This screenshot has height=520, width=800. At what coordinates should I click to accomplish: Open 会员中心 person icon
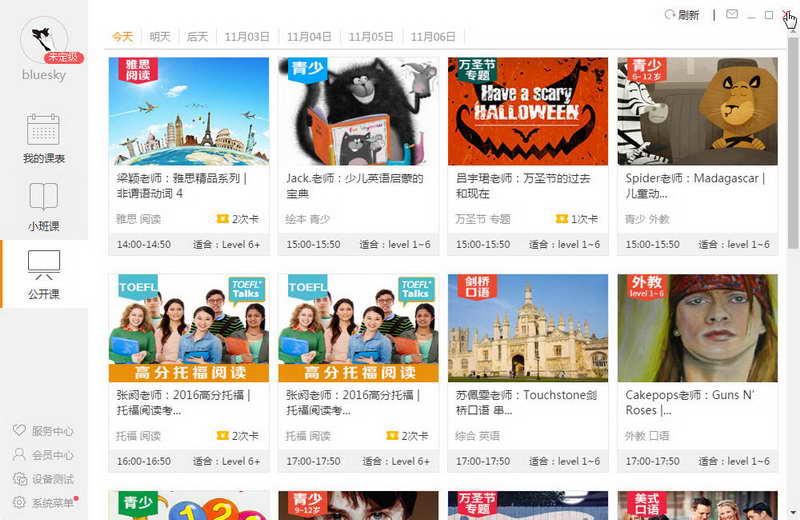coord(19,454)
